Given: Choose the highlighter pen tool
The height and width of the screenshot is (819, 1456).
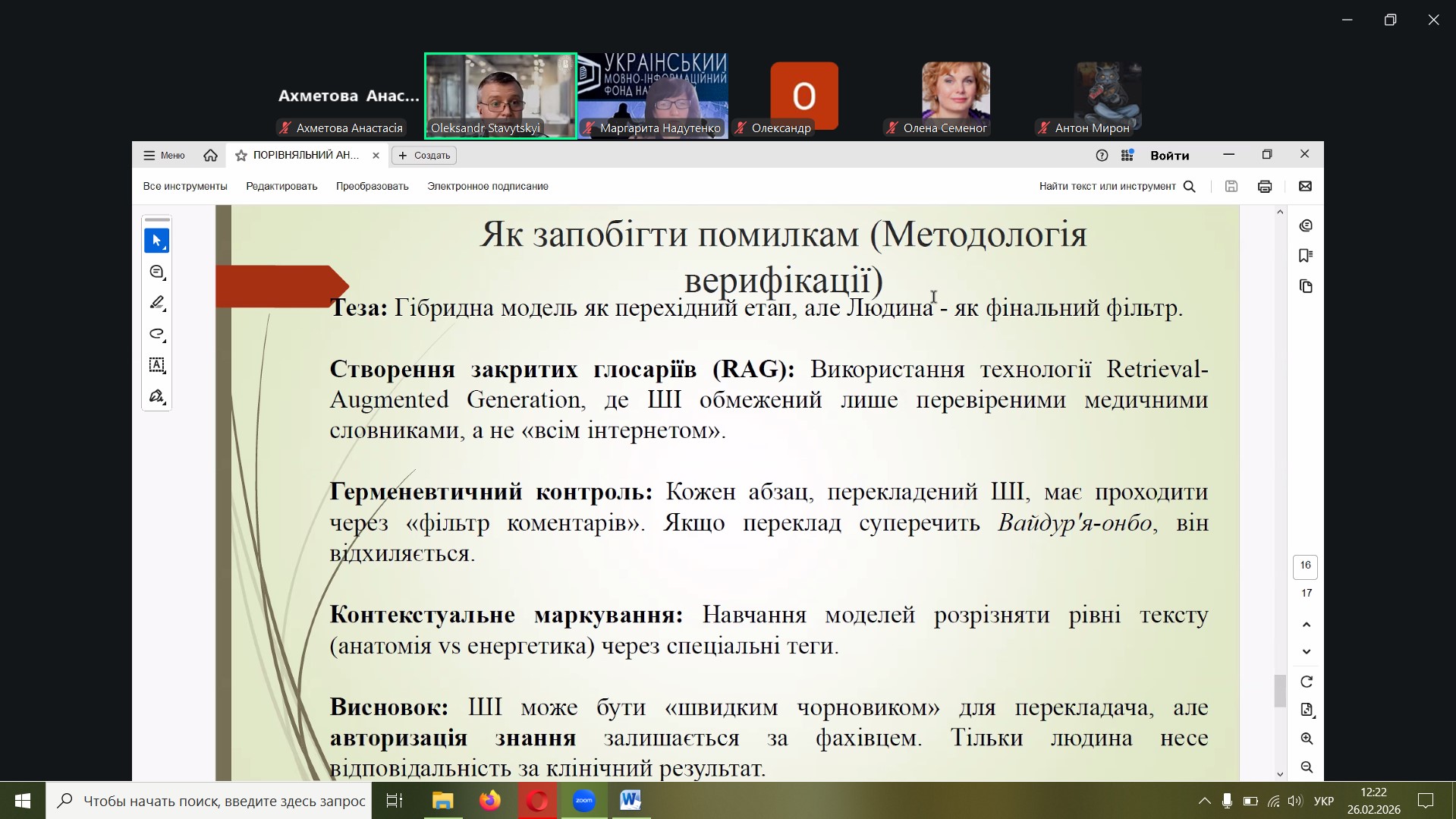Looking at the screenshot, I should (156, 303).
